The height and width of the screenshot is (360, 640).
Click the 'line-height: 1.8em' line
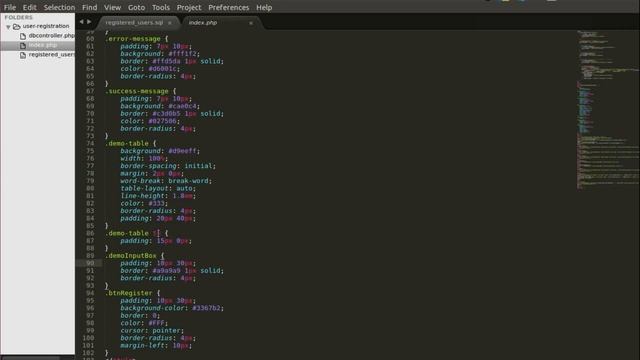tap(158, 196)
